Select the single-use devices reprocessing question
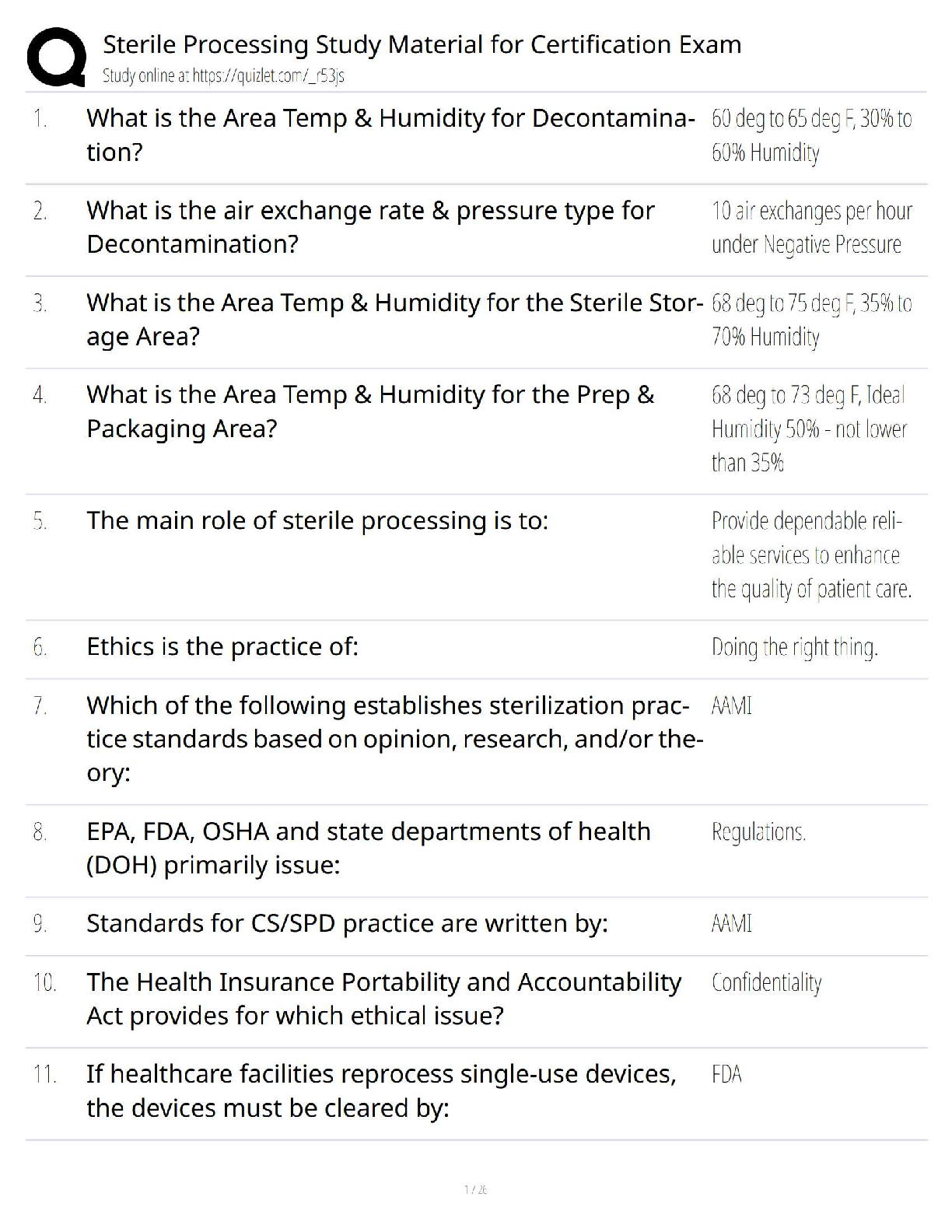 381,1090
